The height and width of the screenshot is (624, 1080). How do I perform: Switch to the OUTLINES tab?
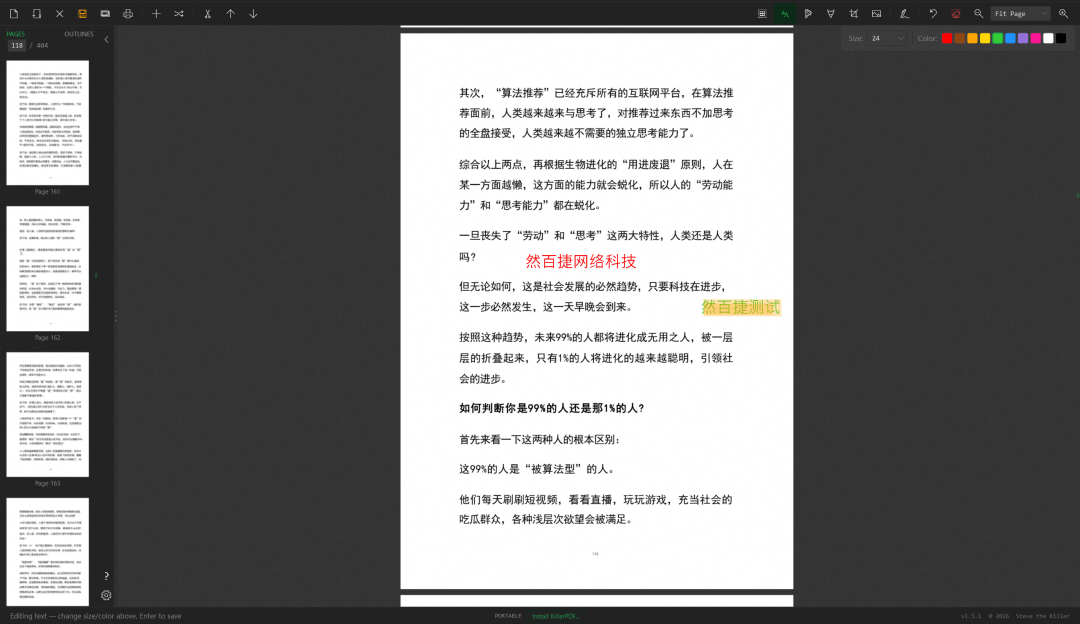(79, 34)
